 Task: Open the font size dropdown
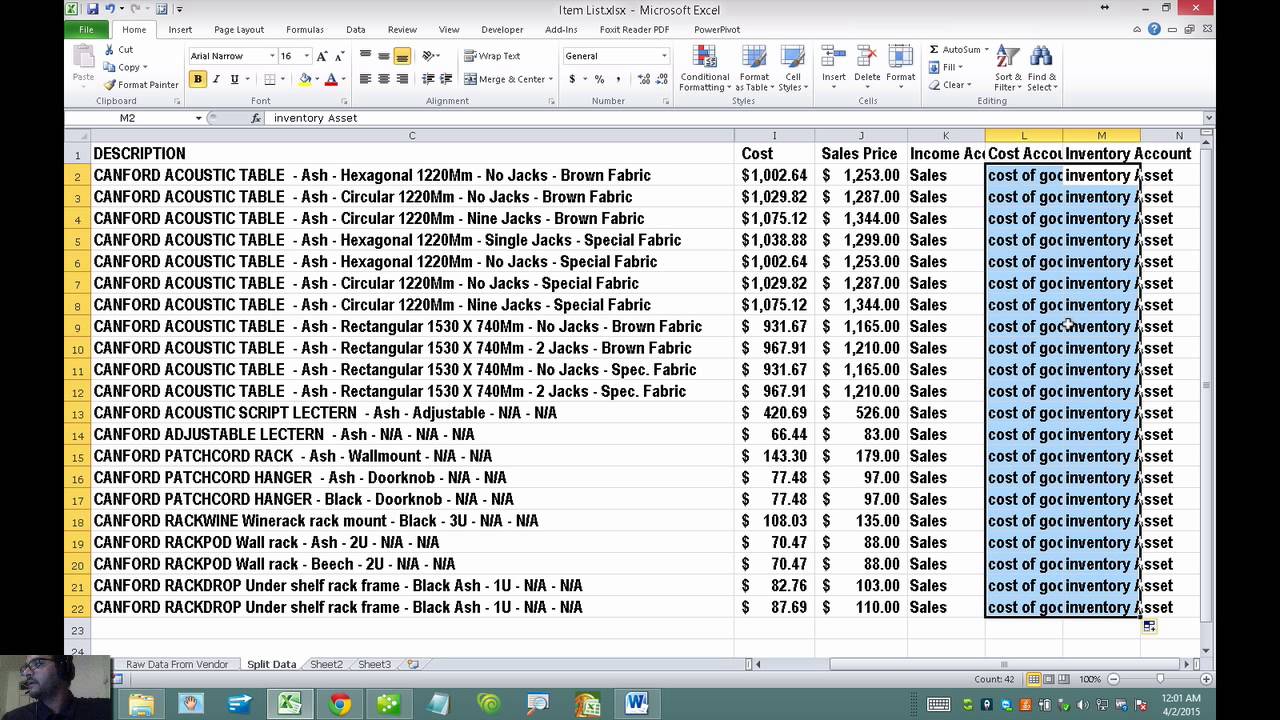click(x=306, y=56)
